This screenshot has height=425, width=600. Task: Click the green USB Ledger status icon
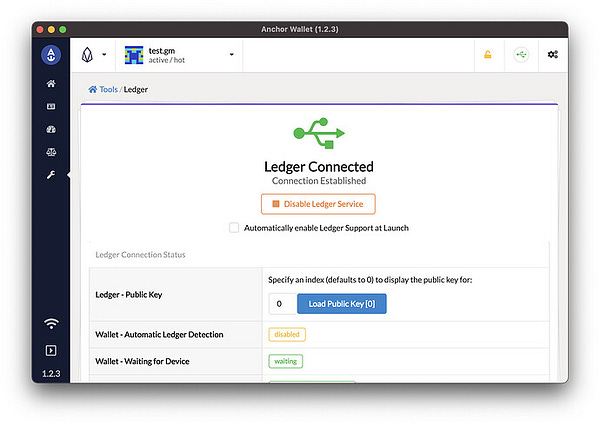[521, 55]
